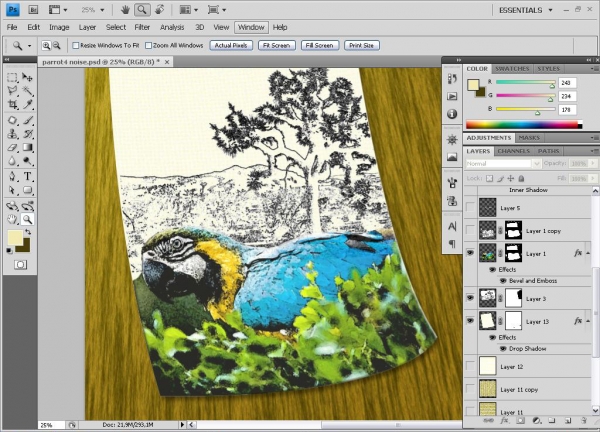Show Layer 1 copy visibility box

point(470,230)
